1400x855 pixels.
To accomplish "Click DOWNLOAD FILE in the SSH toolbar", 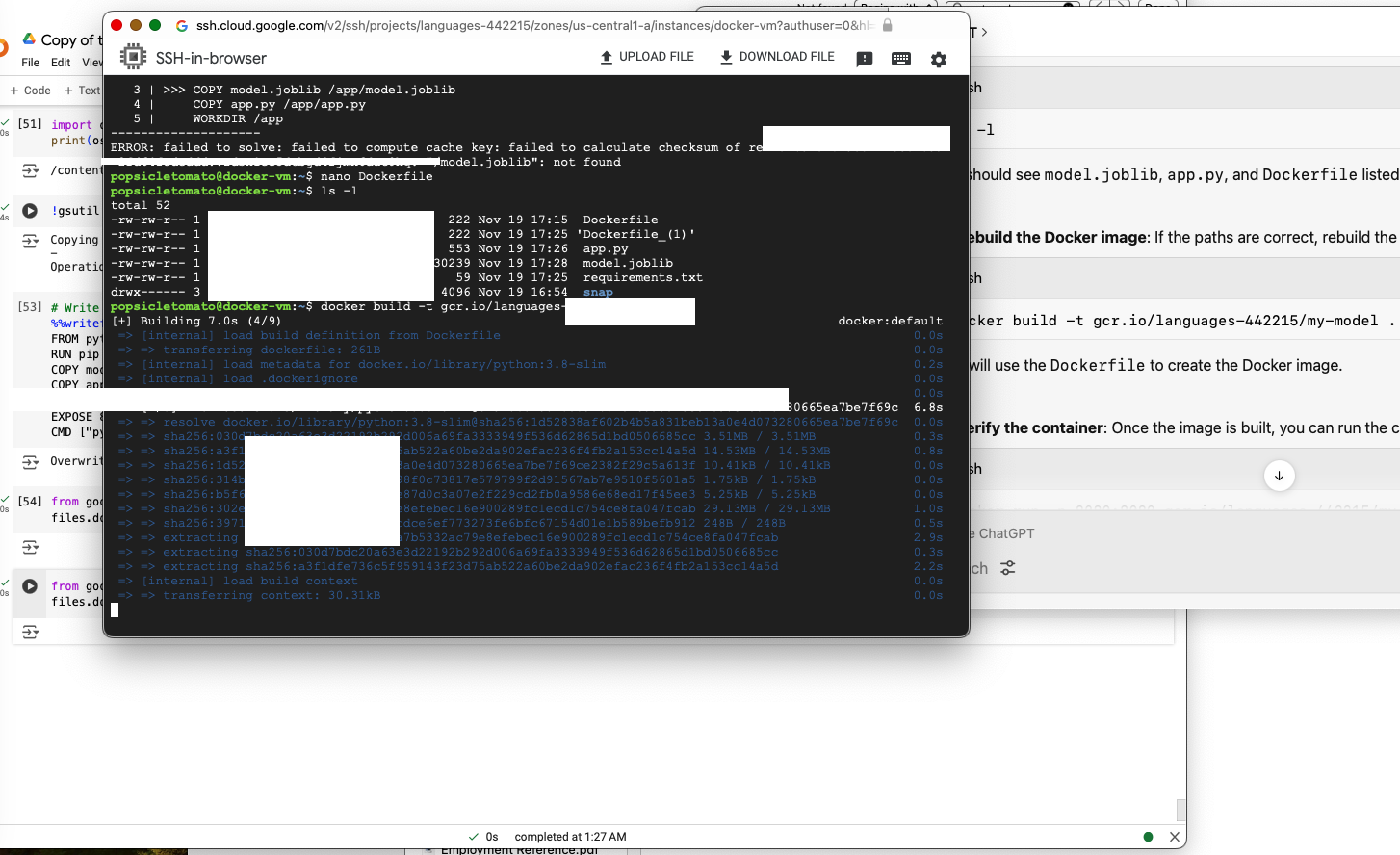I will 777,57.
